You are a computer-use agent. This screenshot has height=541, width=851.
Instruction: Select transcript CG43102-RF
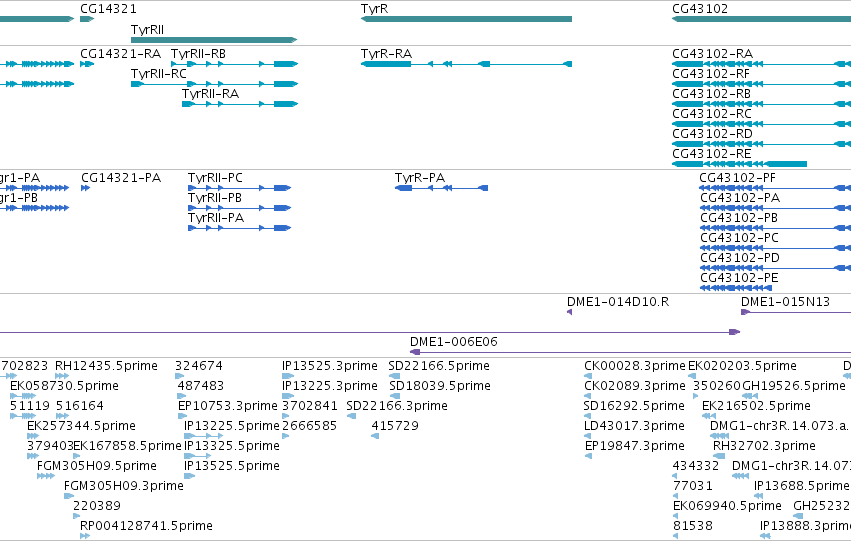[x=711, y=74]
